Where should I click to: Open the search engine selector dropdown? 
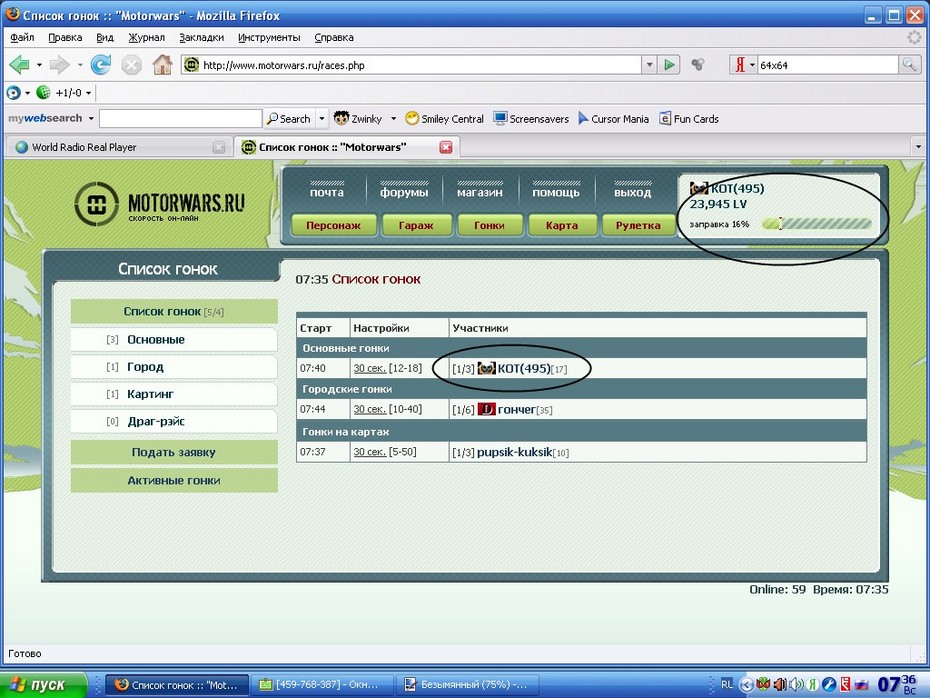tap(752, 65)
